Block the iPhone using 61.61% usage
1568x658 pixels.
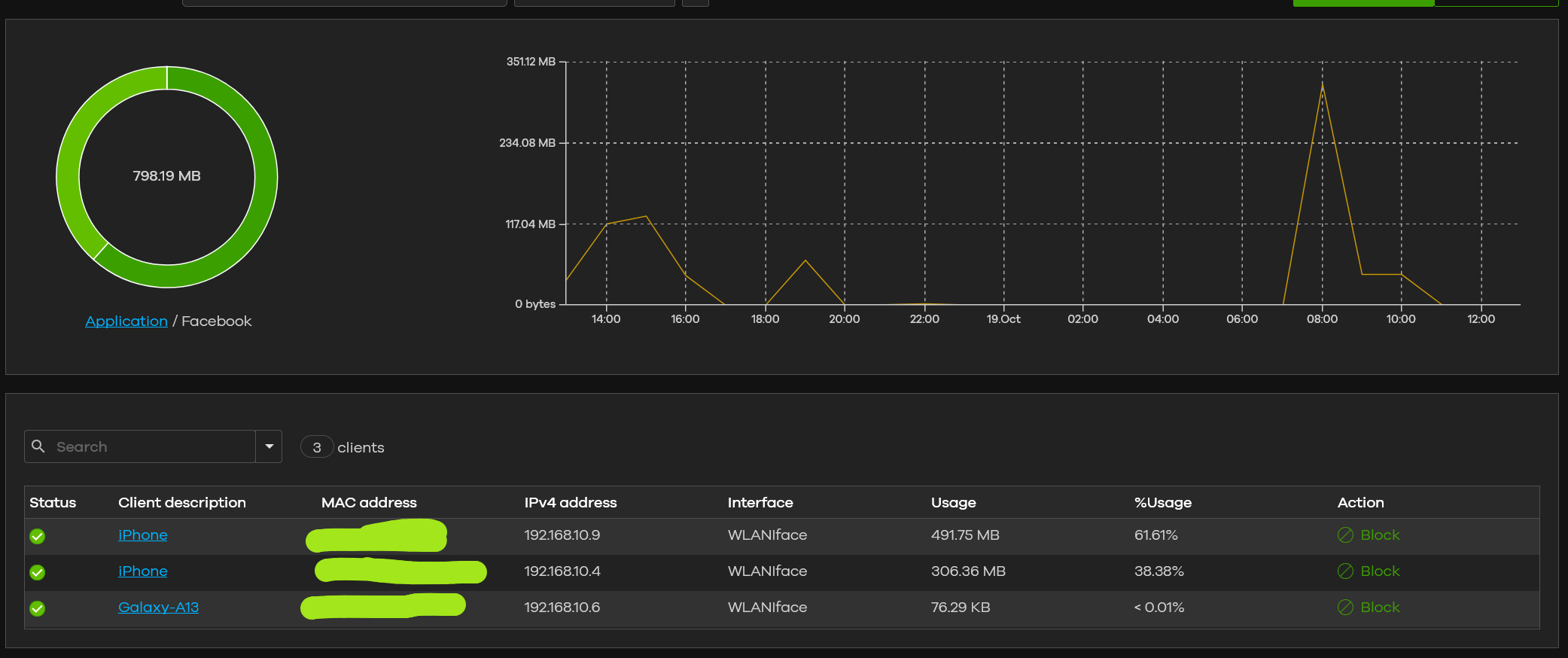(x=1380, y=535)
